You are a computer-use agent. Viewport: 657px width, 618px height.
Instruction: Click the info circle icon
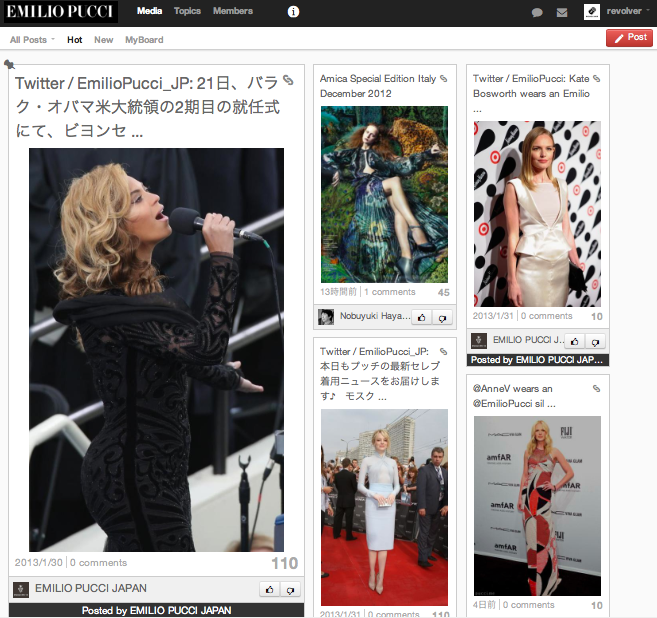point(293,12)
